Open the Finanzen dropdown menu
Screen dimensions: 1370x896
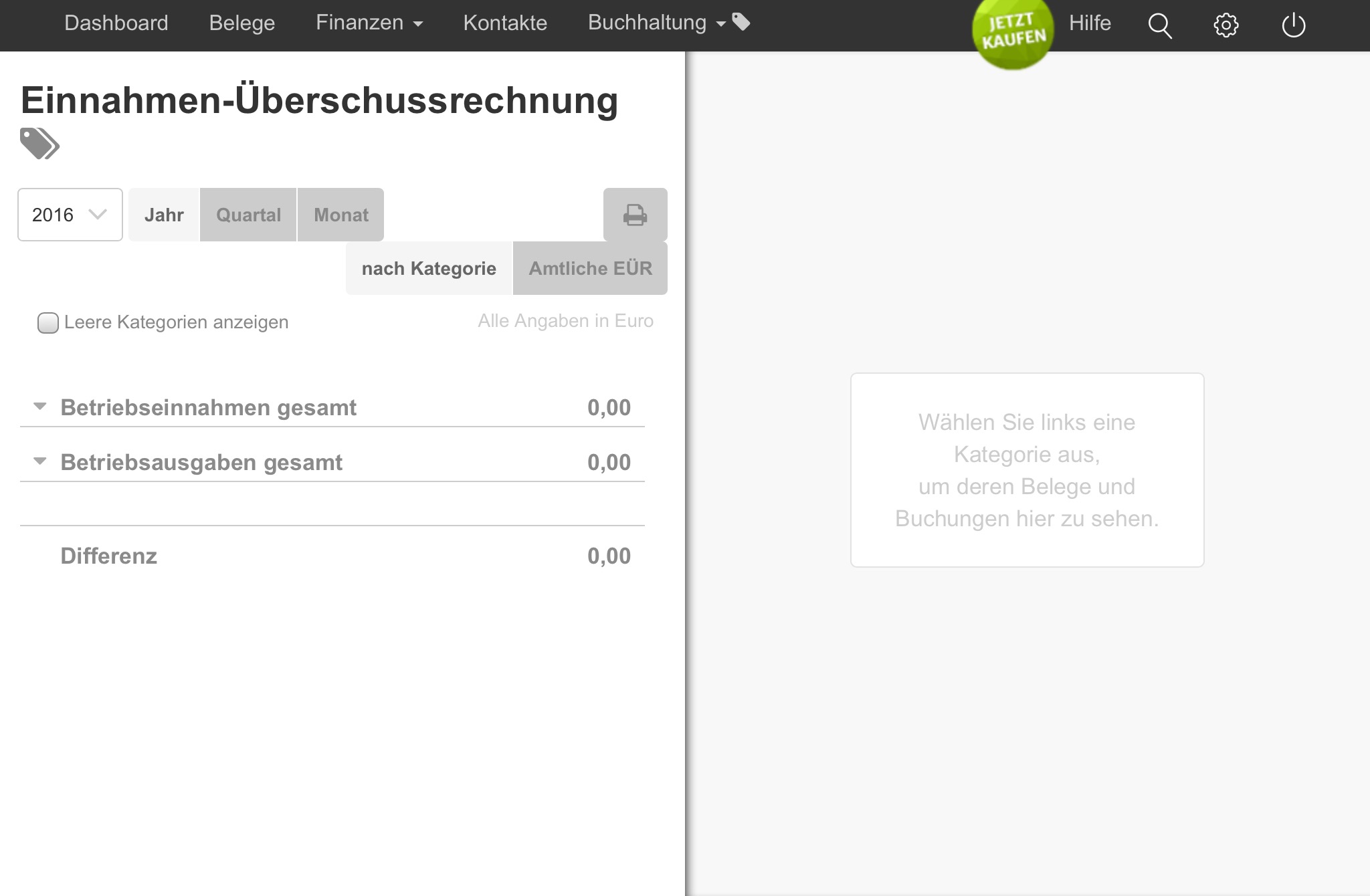369,23
